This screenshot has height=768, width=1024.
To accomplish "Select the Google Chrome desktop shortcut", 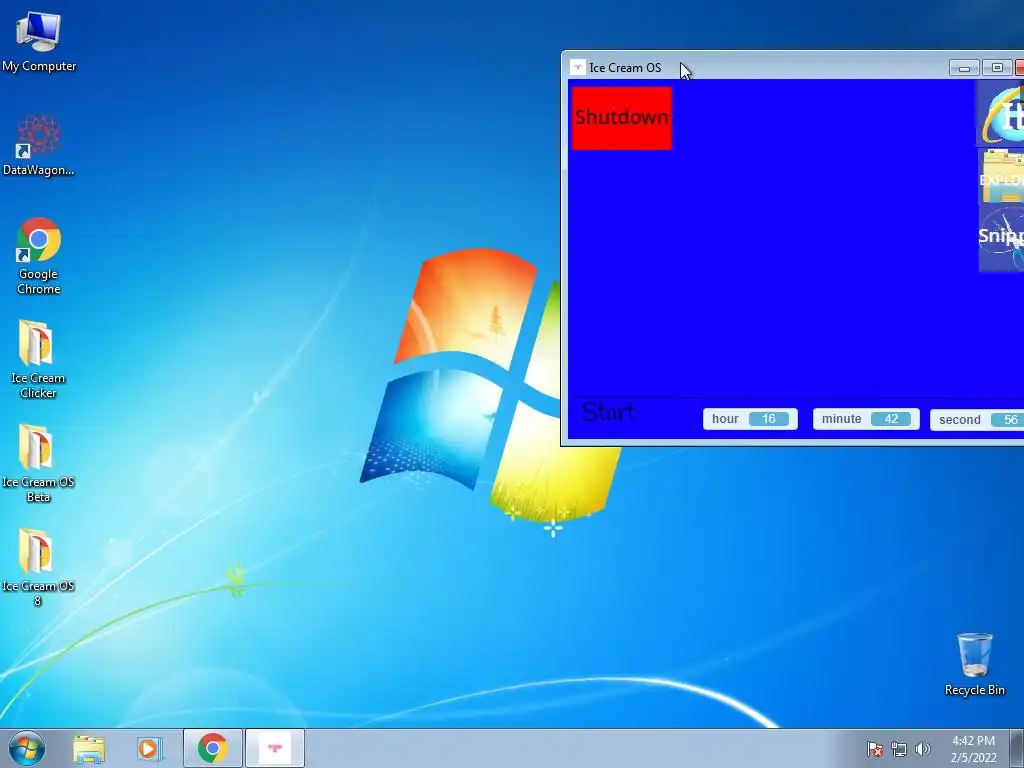I will [x=39, y=255].
